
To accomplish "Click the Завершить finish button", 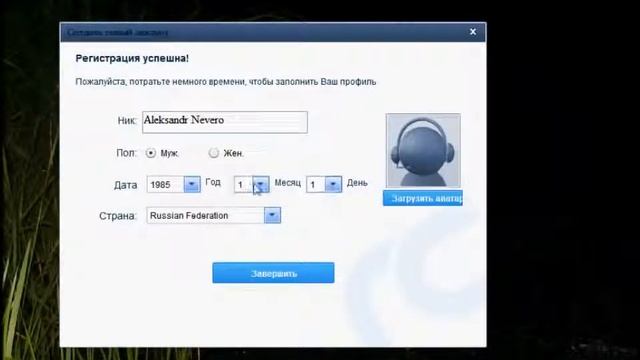I will pyautogui.click(x=273, y=273).
